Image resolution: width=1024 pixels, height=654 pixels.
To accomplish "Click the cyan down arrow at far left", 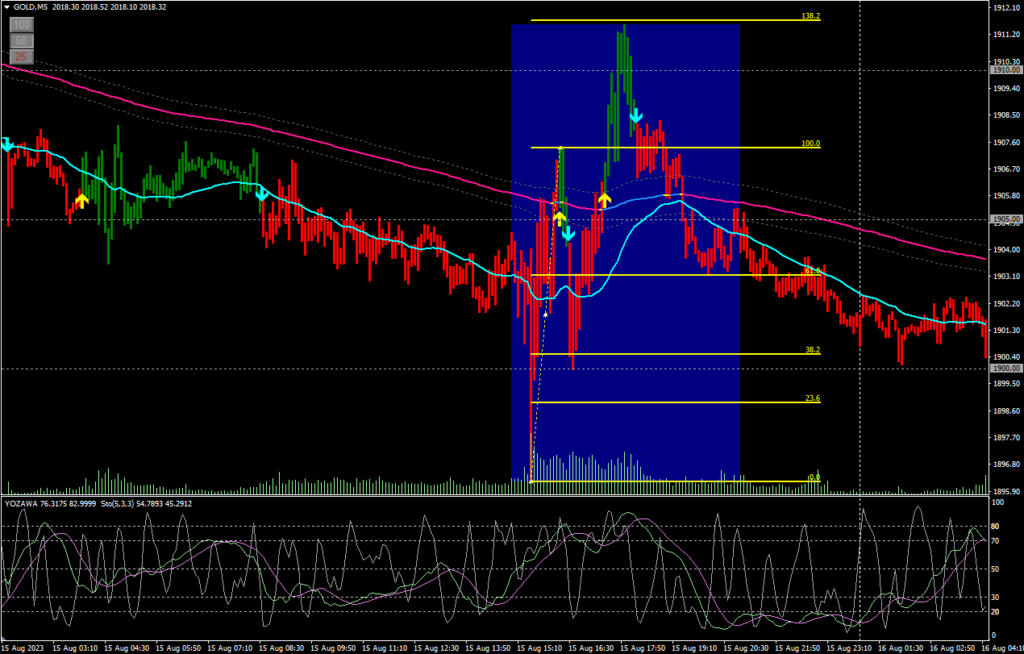I will point(8,145).
